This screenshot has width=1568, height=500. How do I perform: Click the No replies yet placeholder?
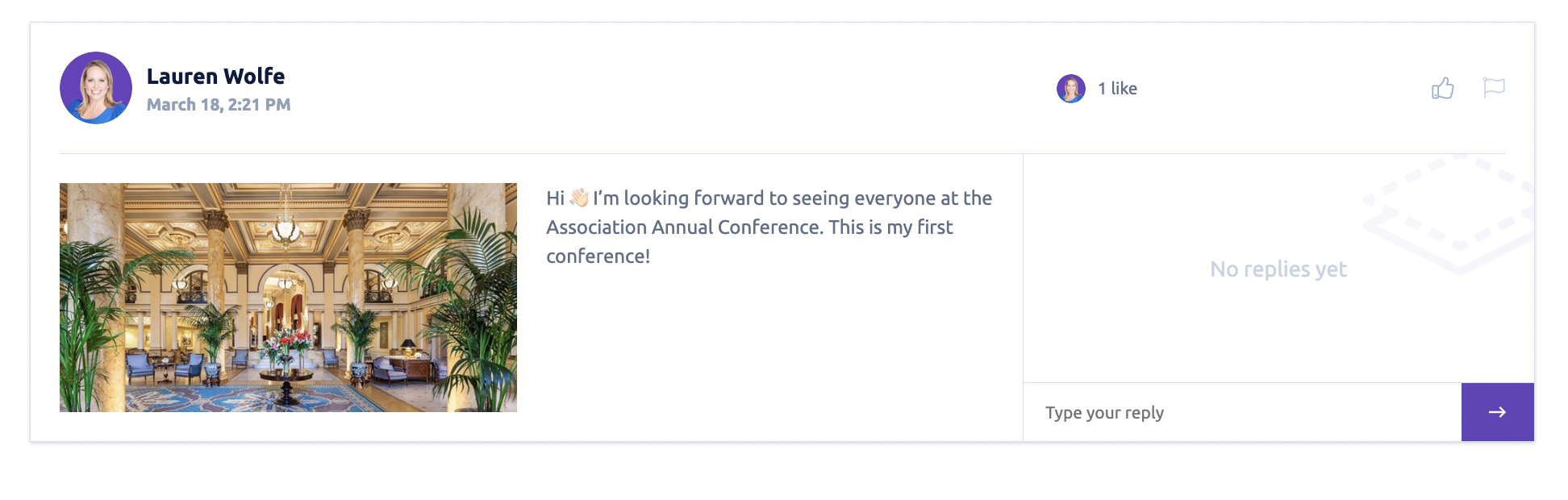(x=1278, y=269)
